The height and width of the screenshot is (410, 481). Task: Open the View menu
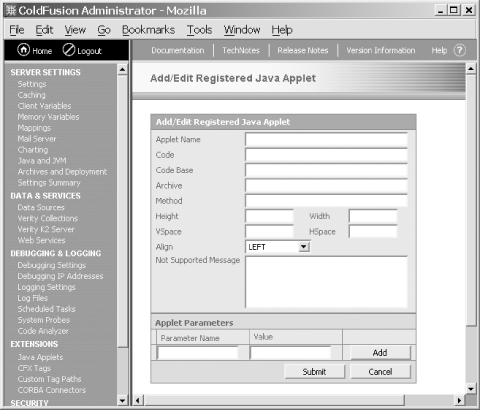(x=75, y=30)
